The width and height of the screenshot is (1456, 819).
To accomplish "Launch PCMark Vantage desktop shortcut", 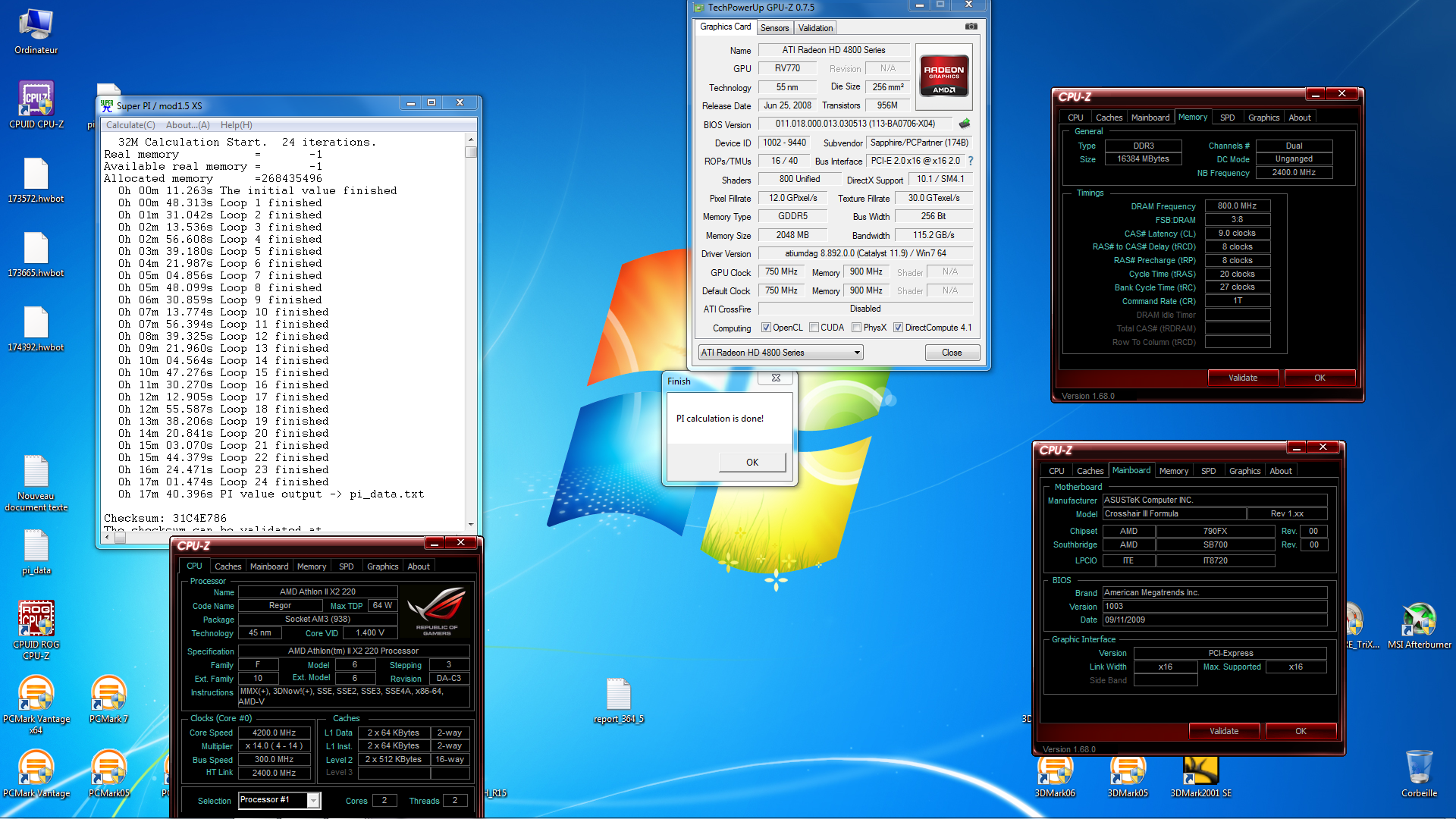I will pos(36,774).
